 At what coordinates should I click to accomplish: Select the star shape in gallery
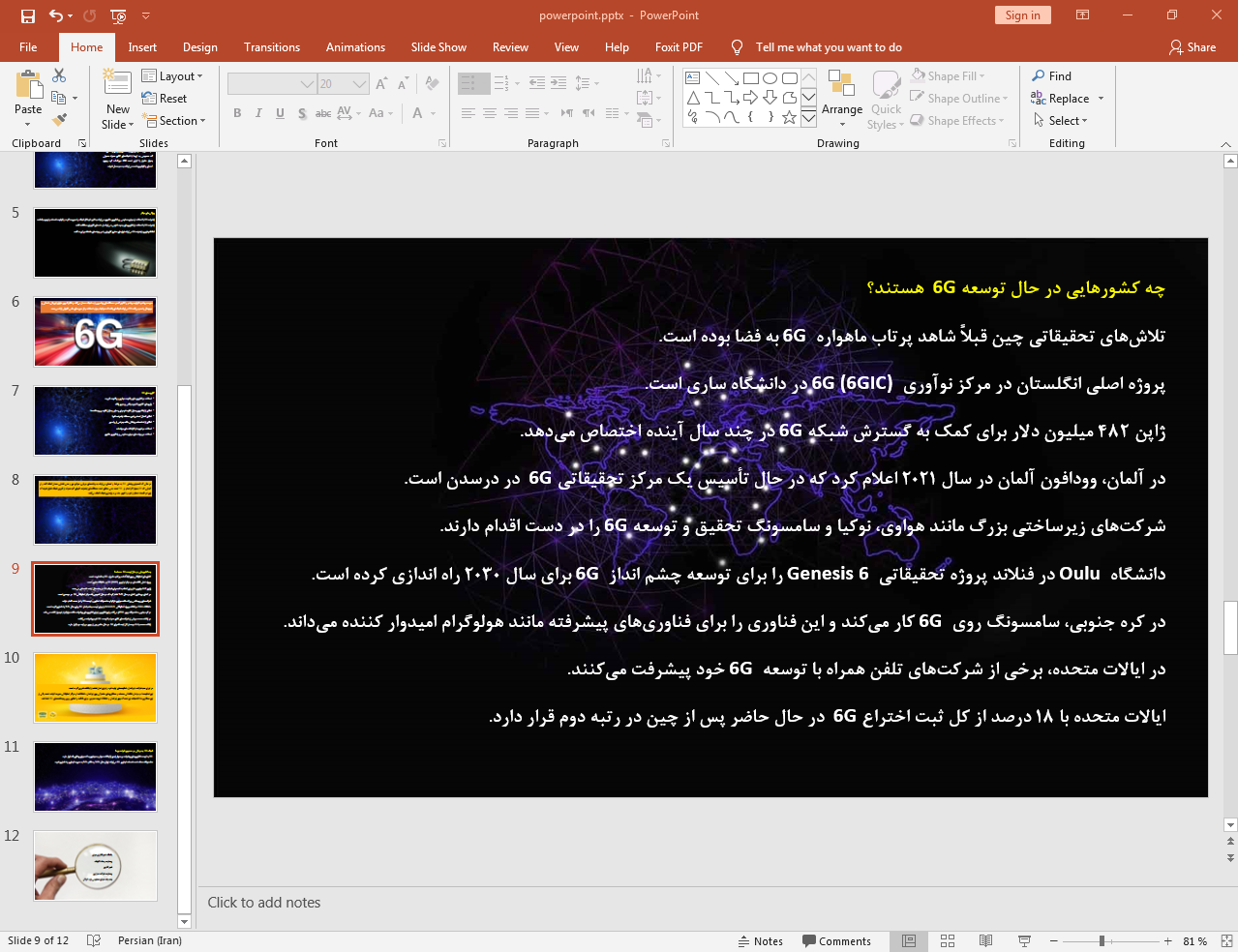click(790, 117)
